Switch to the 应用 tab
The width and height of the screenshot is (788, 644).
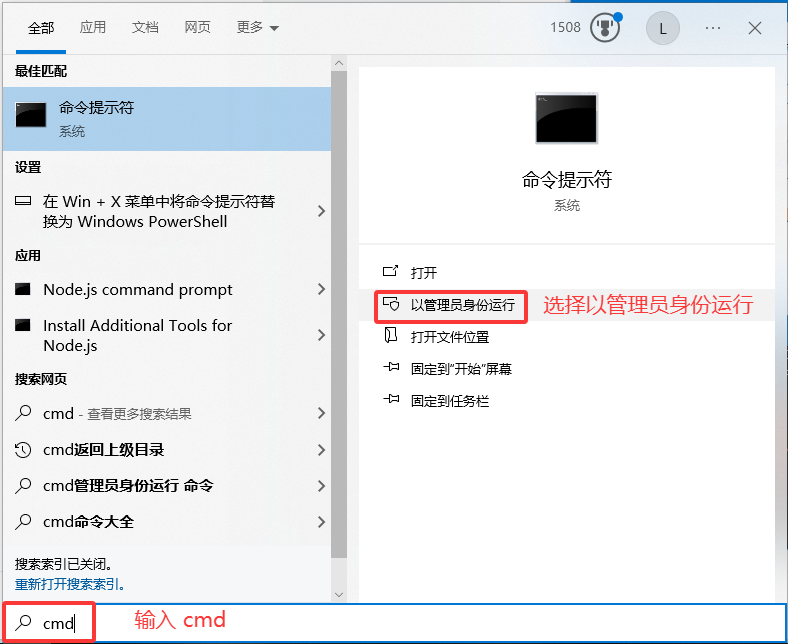(92, 27)
